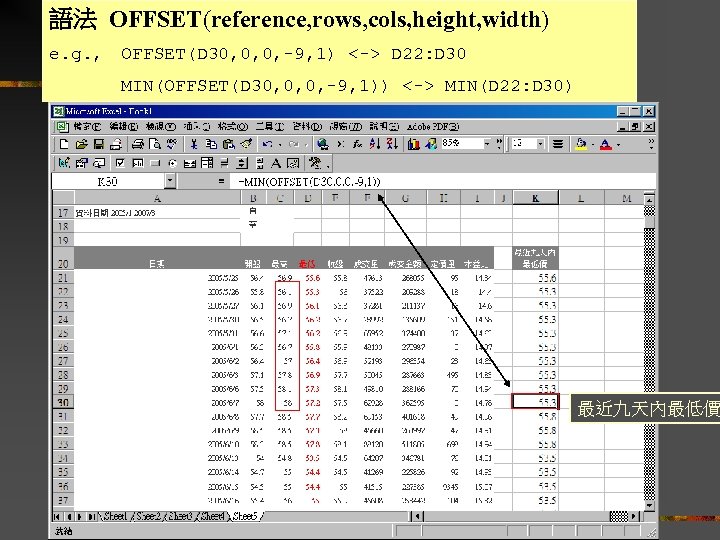The width and height of the screenshot is (720, 540).
Task: Click the Font Color red A
Action: click(x=606, y=144)
